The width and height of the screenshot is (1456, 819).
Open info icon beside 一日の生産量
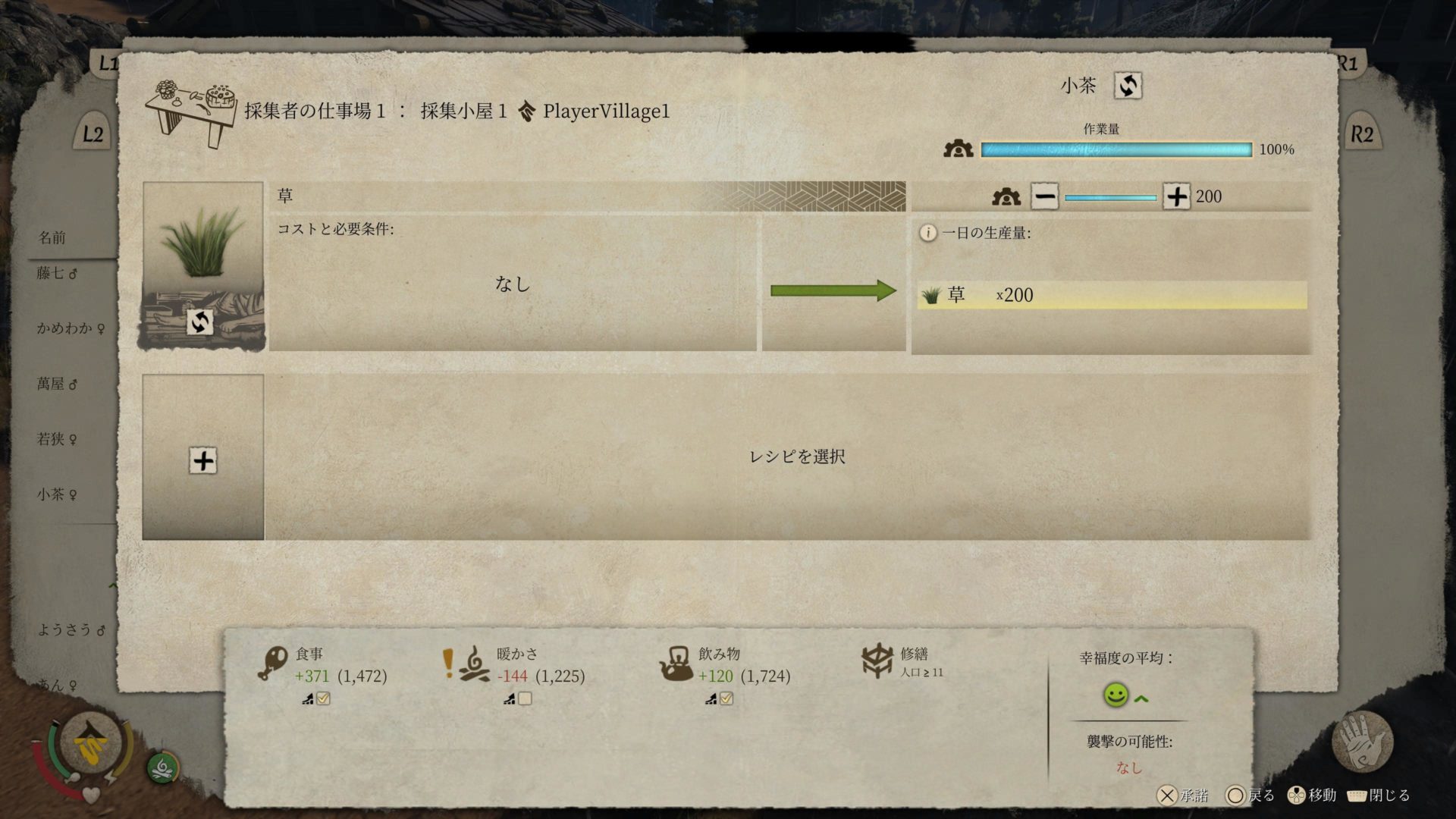pyautogui.click(x=927, y=233)
